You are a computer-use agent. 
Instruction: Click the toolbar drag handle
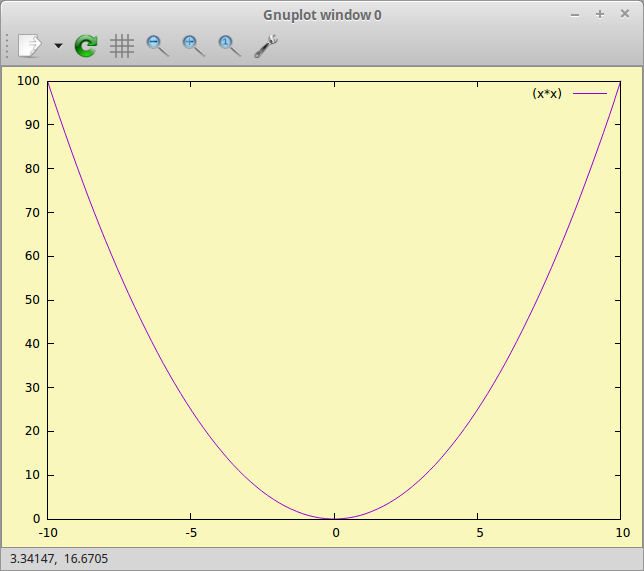pyautogui.click(x=8, y=45)
